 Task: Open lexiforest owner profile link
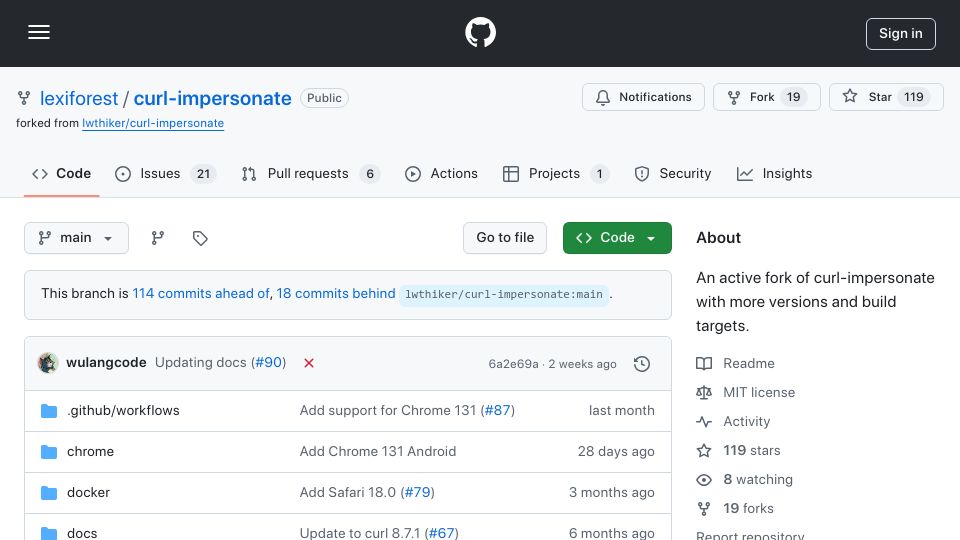(78, 98)
